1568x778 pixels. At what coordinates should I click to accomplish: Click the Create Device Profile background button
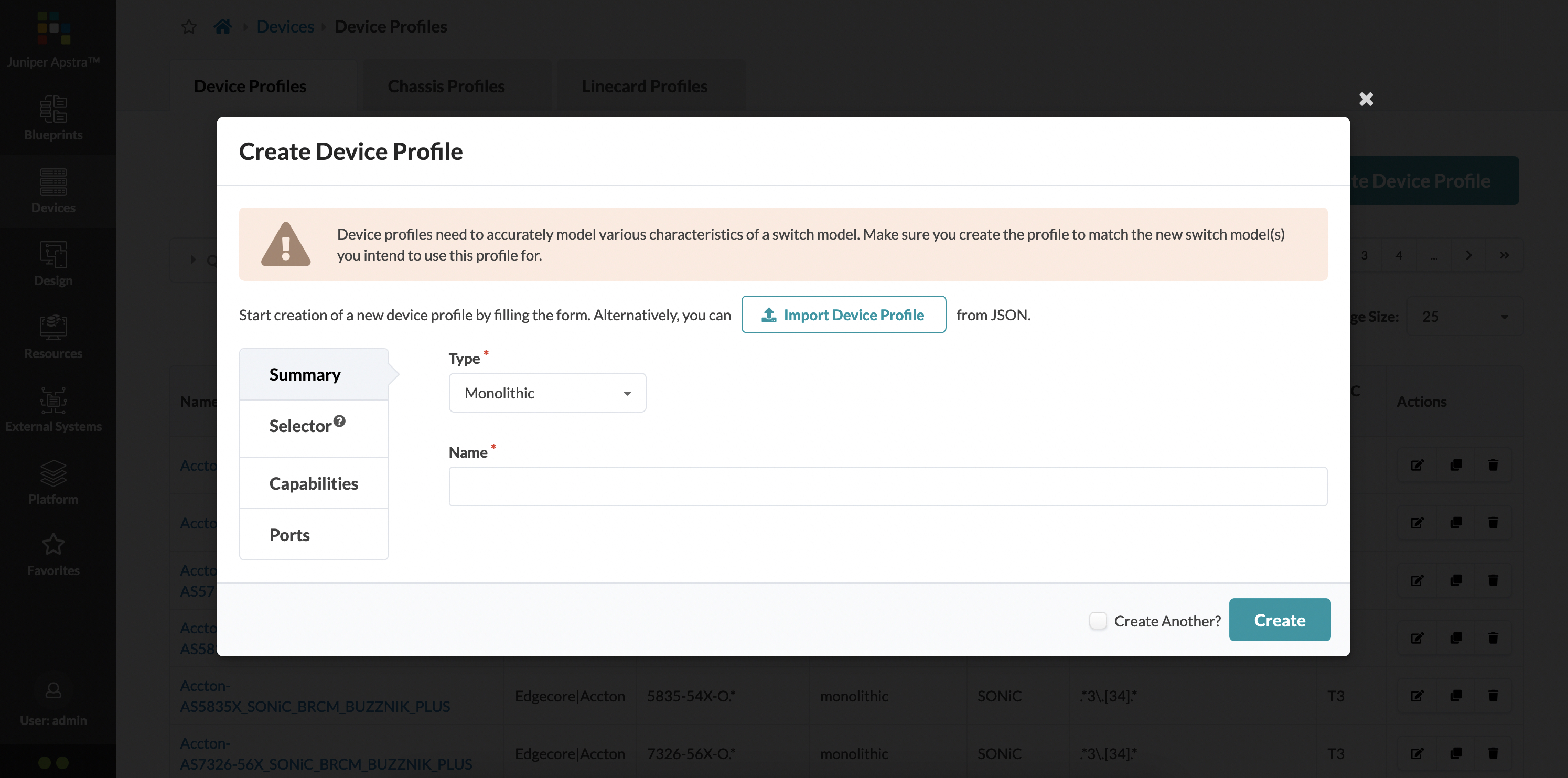(1433, 181)
